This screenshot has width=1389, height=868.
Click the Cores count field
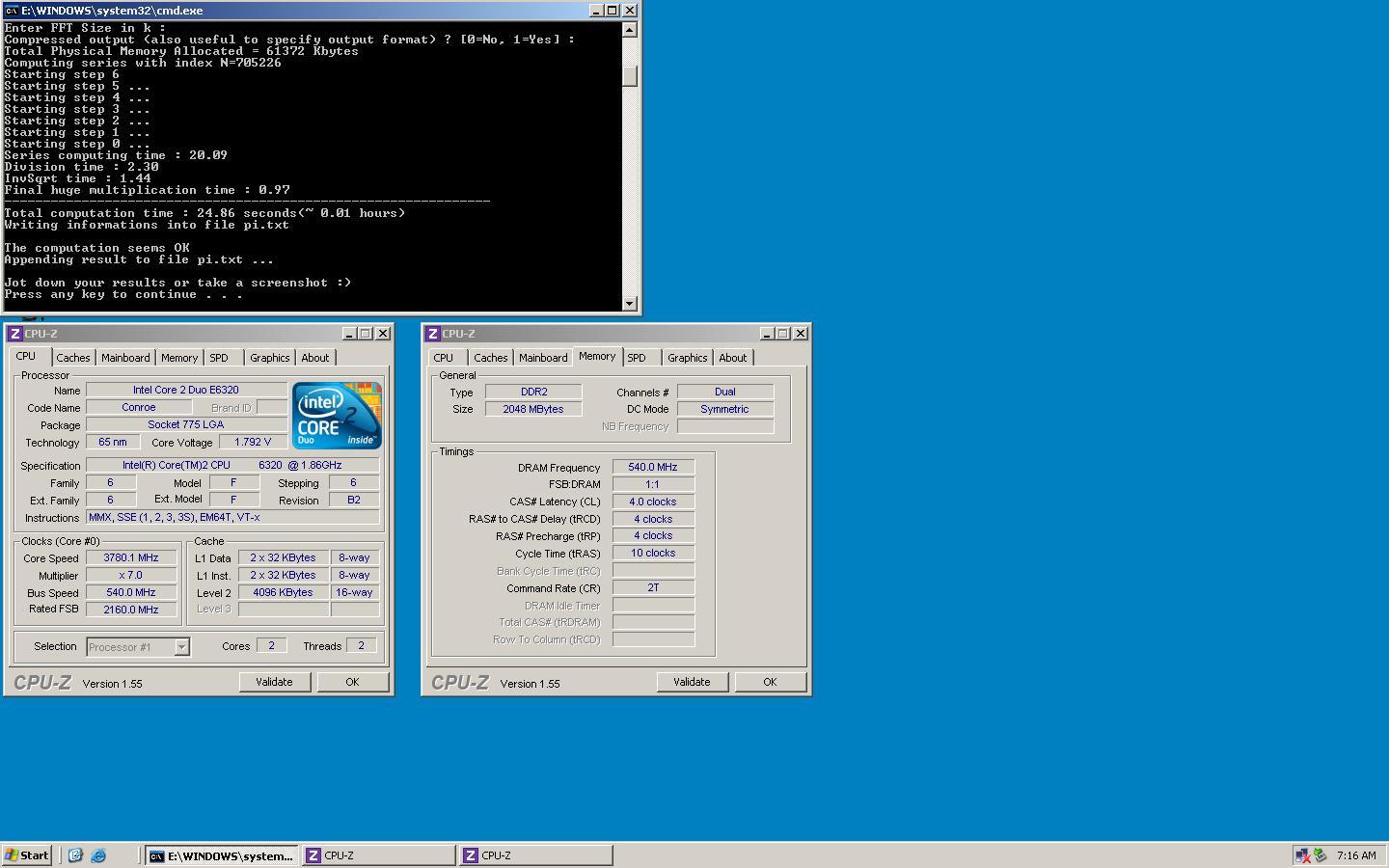(271, 646)
